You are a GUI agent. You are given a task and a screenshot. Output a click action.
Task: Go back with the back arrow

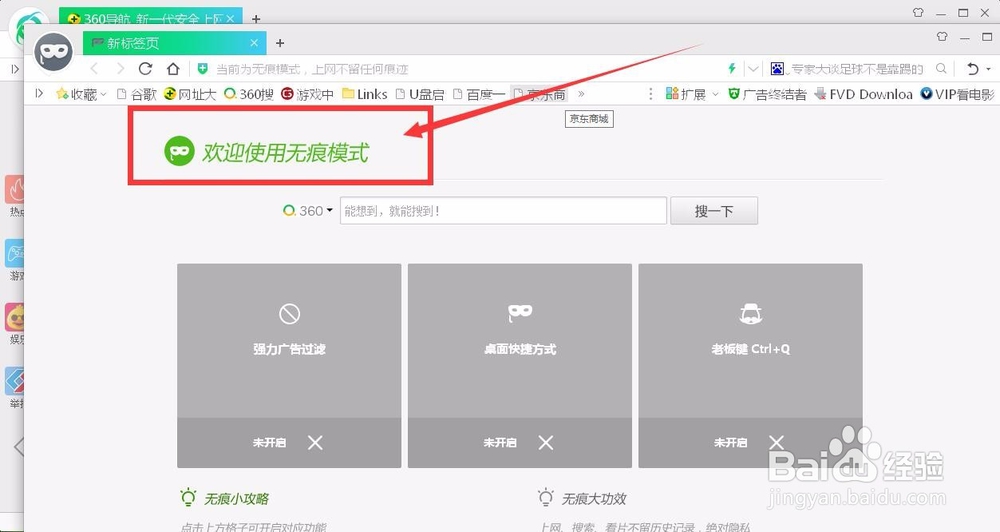point(94,68)
